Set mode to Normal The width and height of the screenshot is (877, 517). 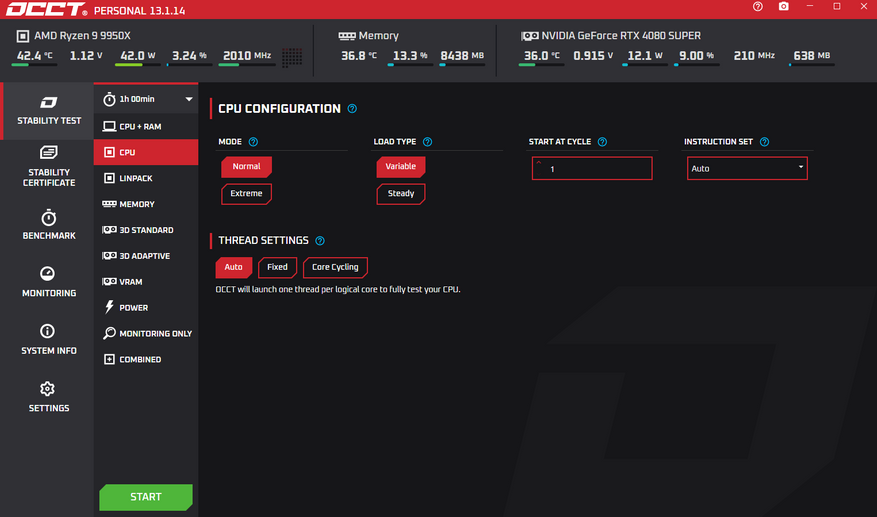246,167
